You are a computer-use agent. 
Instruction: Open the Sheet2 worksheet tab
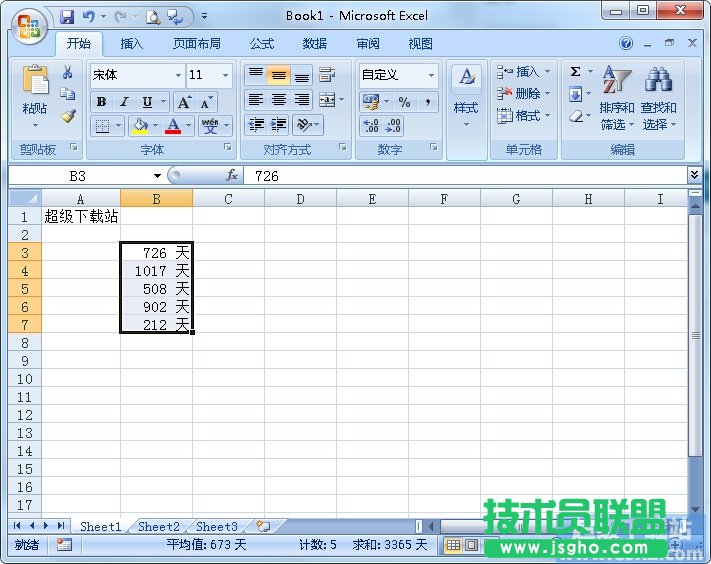(159, 526)
